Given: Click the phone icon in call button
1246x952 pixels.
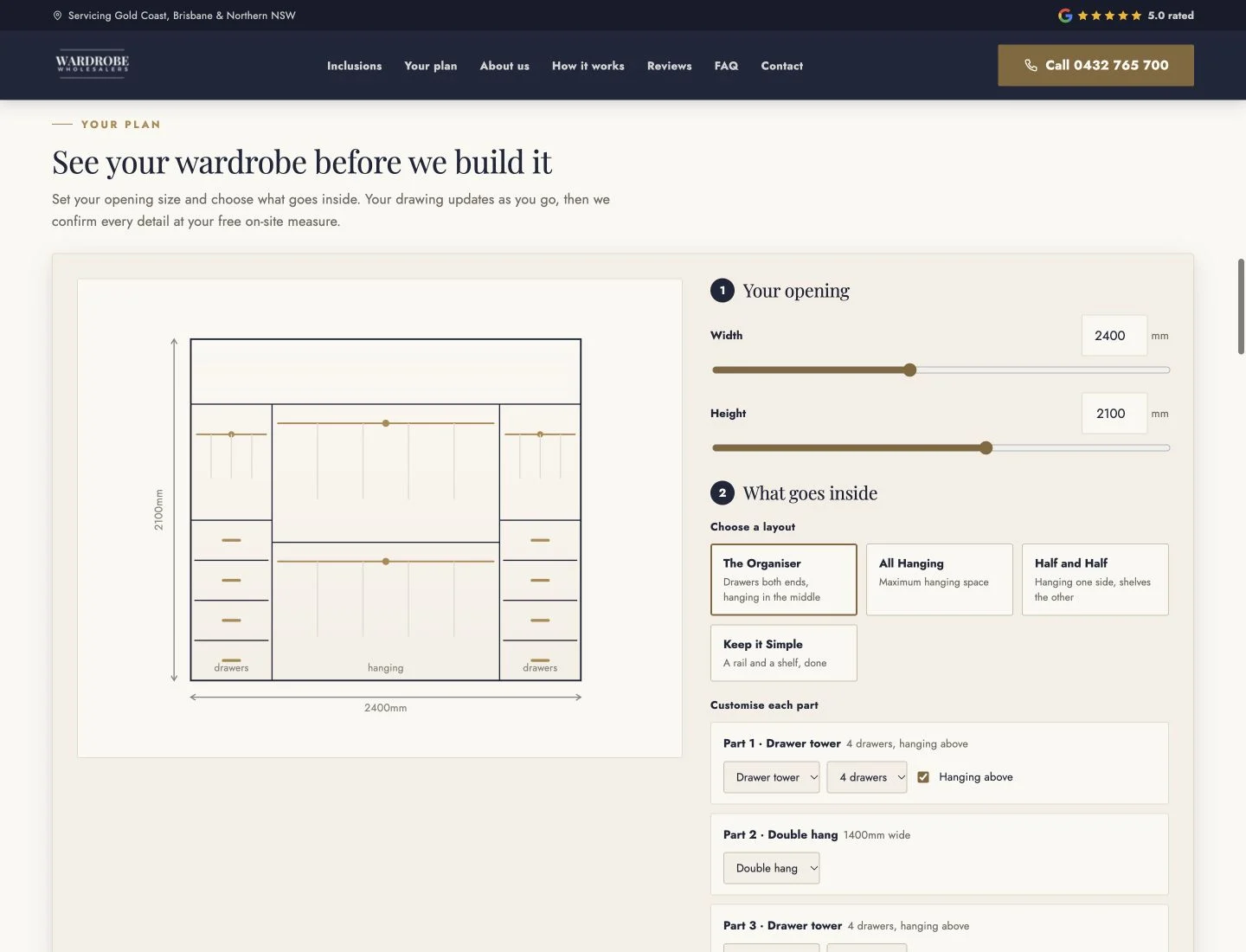Looking at the screenshot, I should click(x=1031, y=66).
